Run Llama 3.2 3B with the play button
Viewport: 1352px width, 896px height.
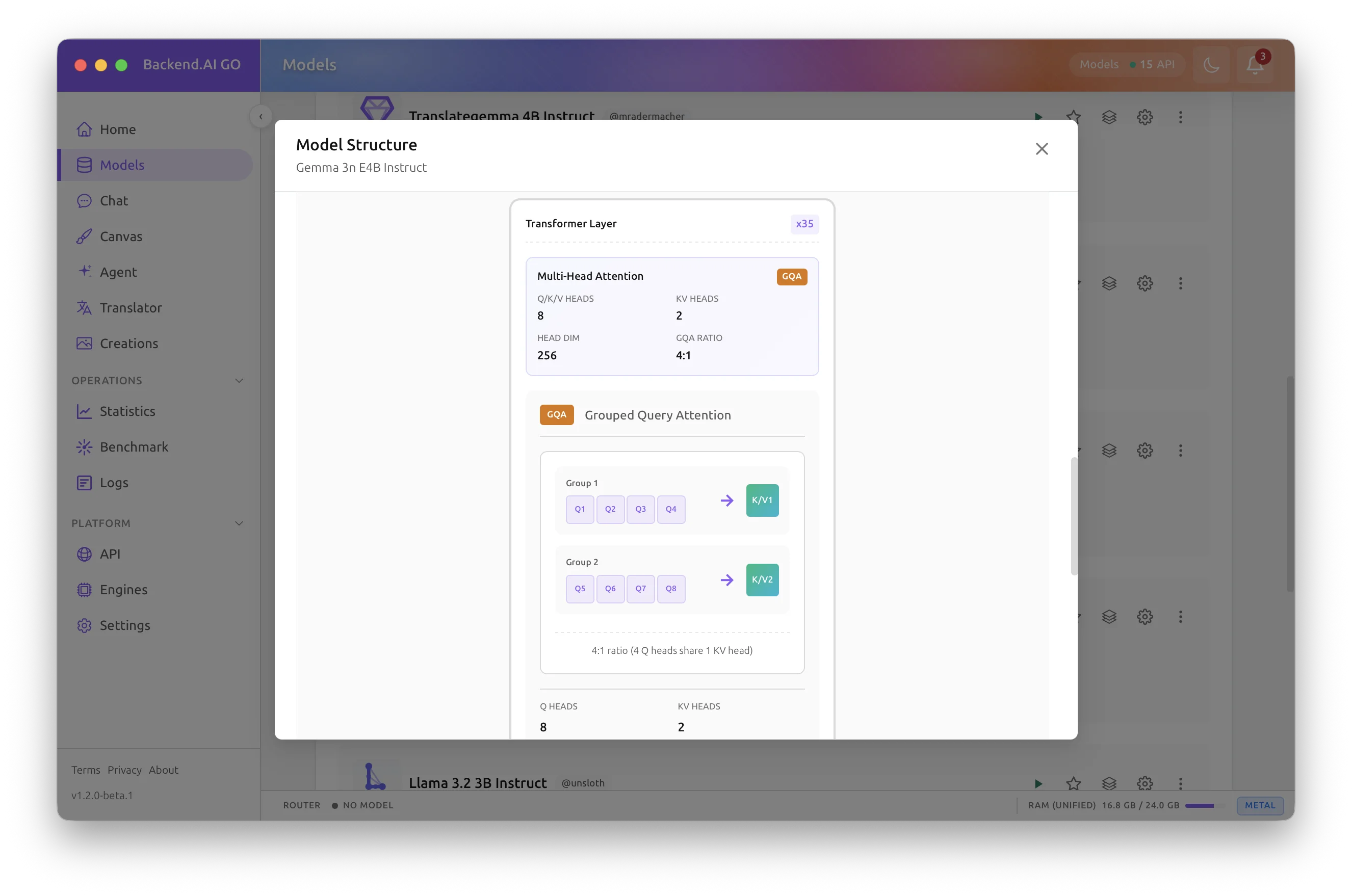pyautogui.click(x=1038, y=783)
